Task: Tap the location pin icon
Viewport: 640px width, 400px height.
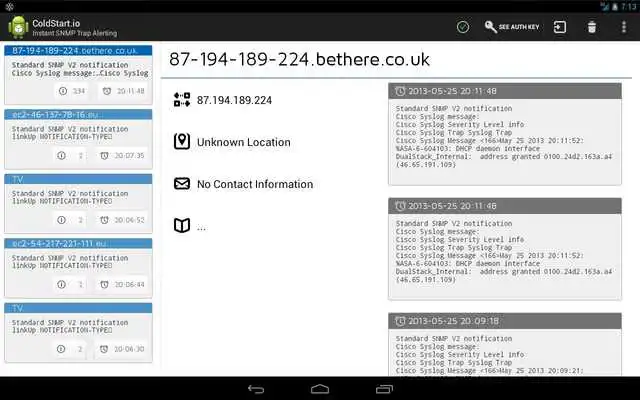Action: tap(182, 142)
